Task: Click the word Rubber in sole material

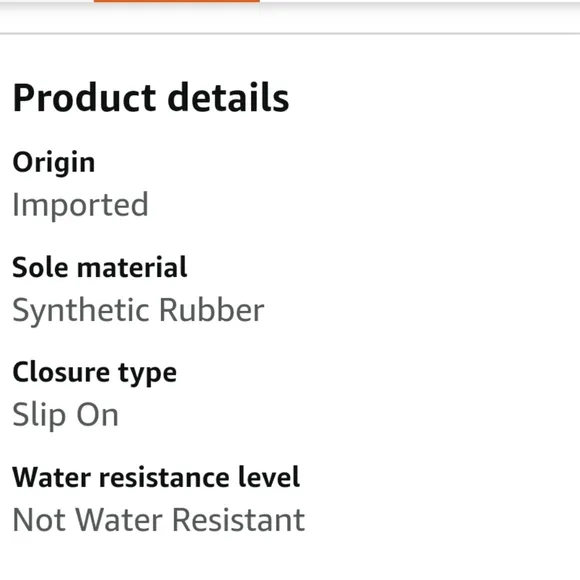Action: [x=212, y=310]
